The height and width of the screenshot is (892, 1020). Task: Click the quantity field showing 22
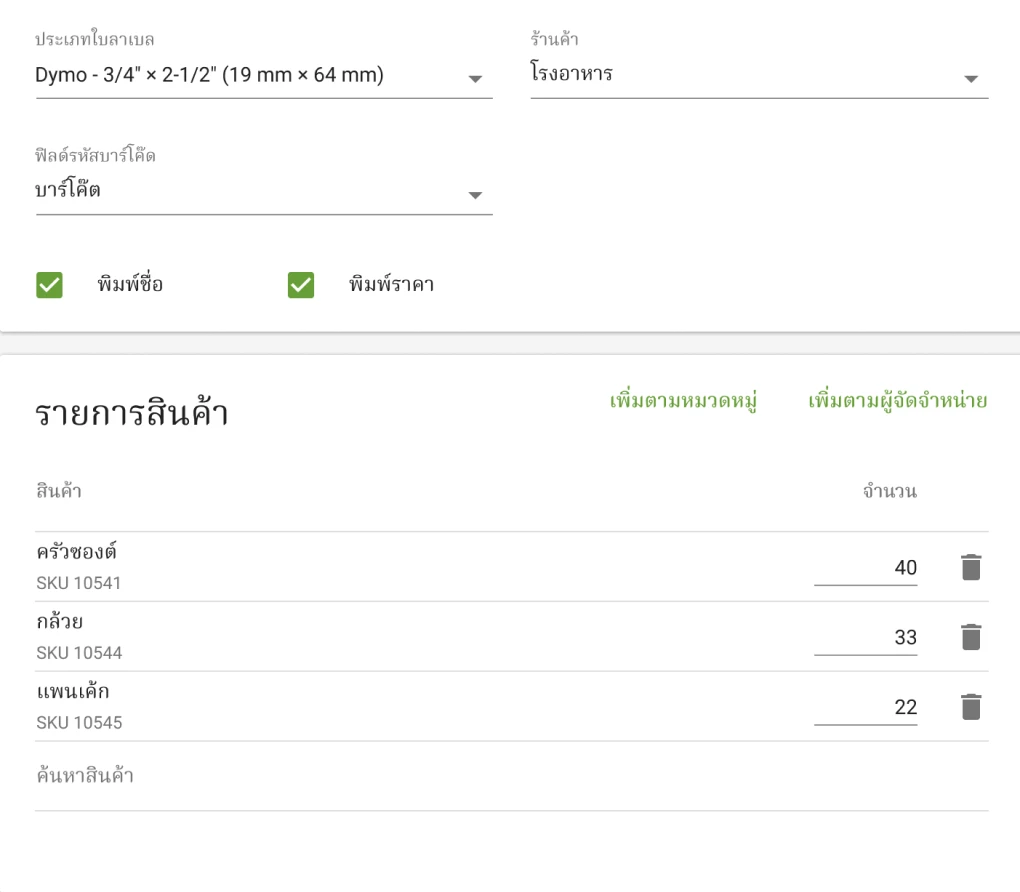coord(865,708)
